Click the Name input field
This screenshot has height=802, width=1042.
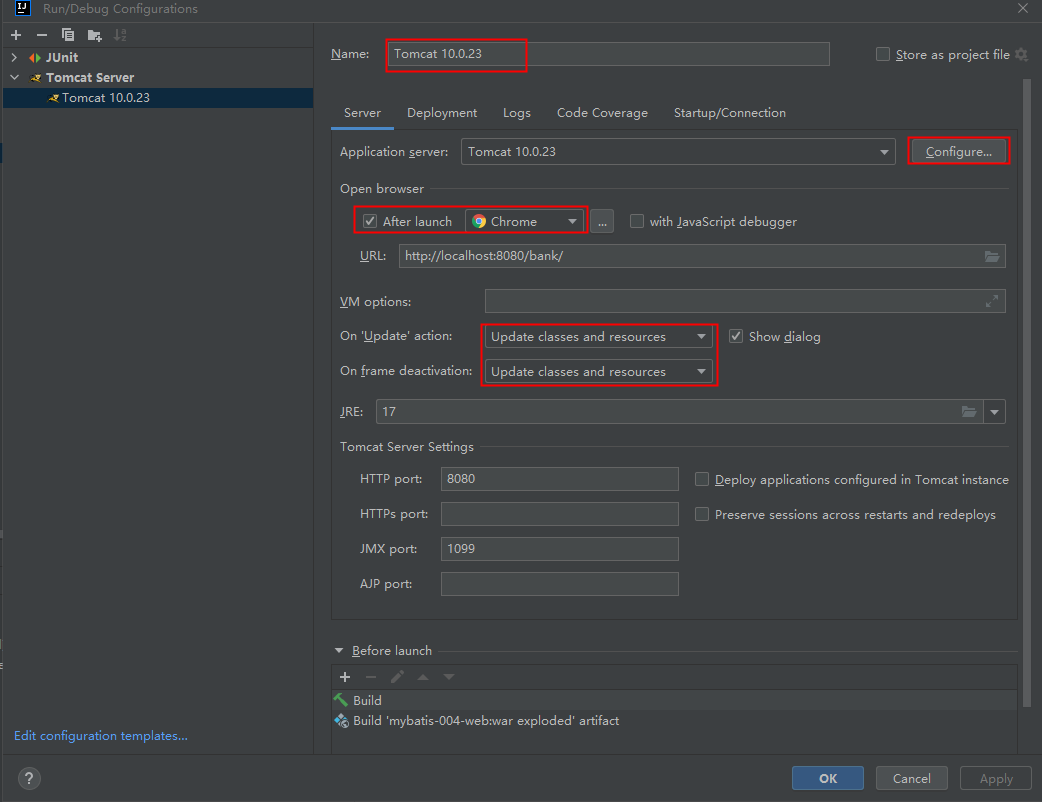[x=608, y=54]
